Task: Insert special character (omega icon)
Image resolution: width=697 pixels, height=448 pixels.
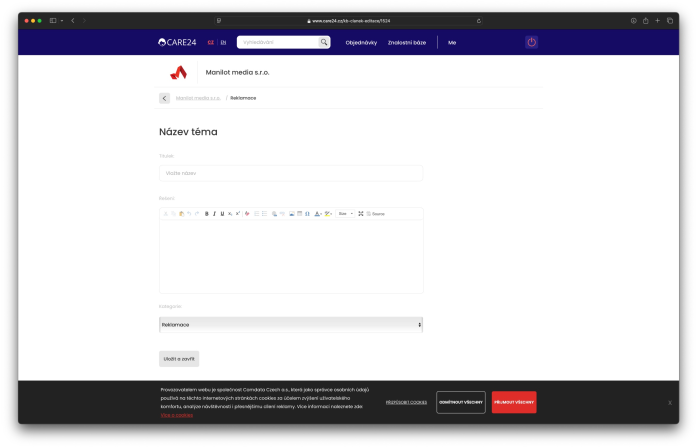Action: [307, 214]
